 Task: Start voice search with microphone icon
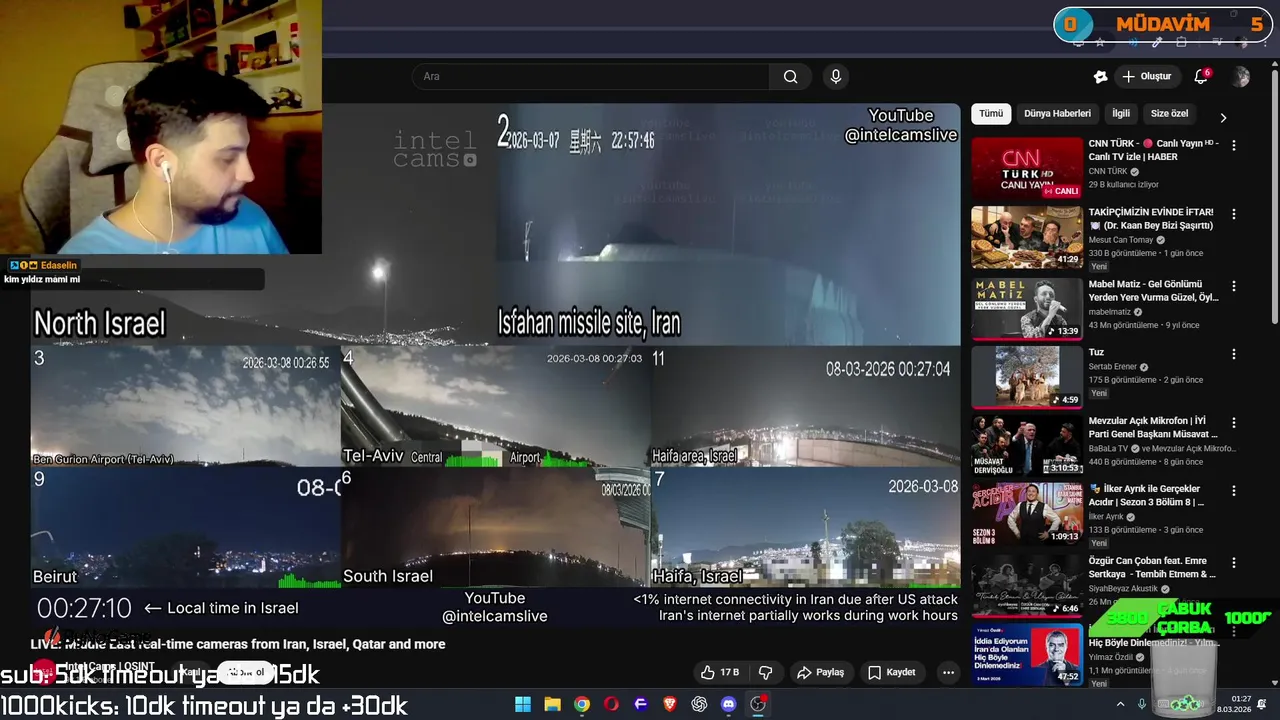pos(836,77)
